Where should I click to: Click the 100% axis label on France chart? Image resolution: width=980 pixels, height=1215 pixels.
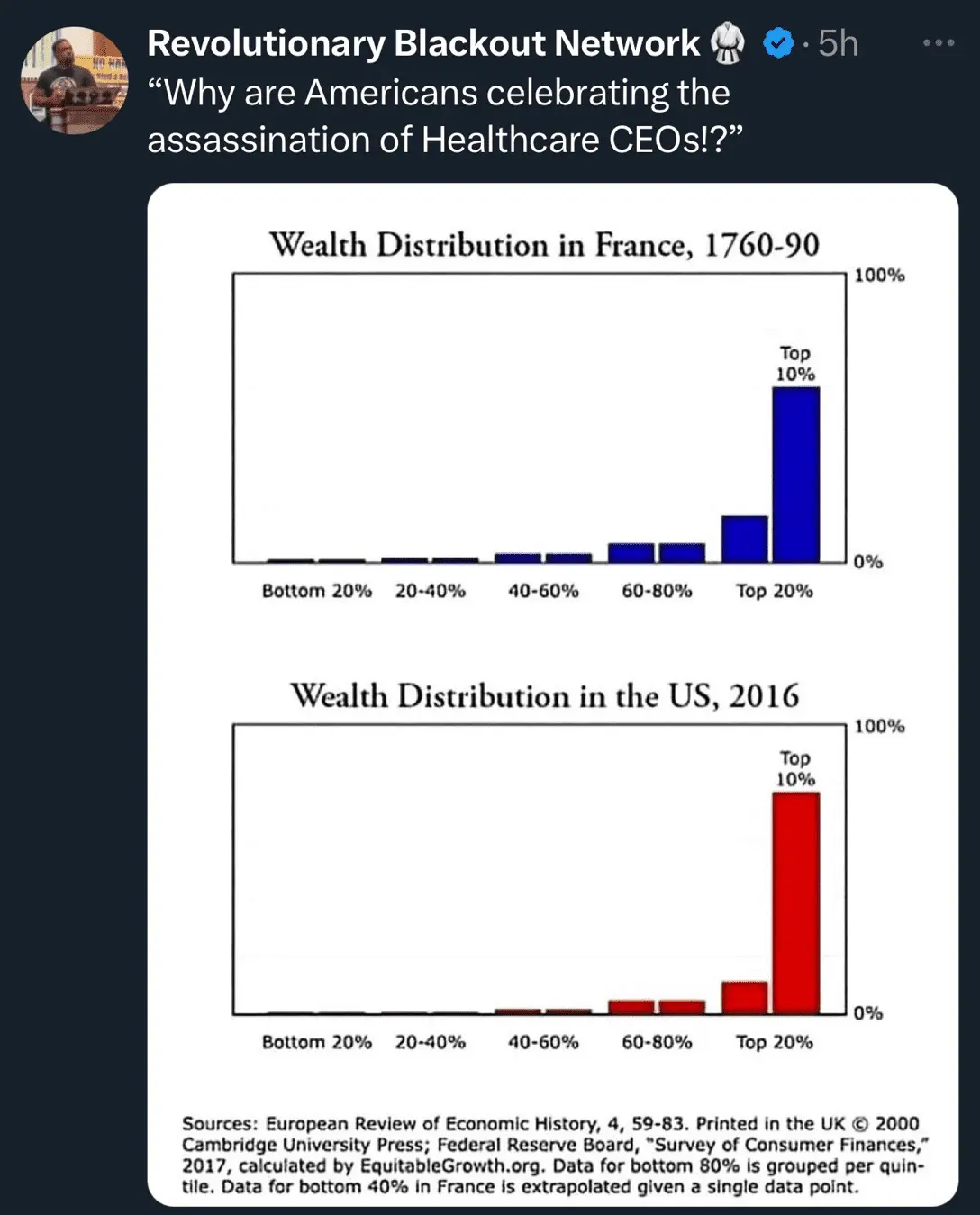879,275
